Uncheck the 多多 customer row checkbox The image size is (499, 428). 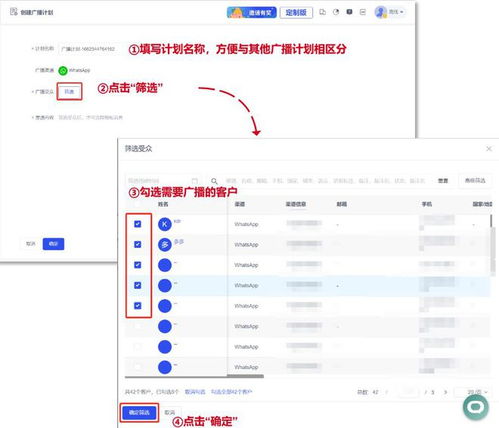coord(138,244)
